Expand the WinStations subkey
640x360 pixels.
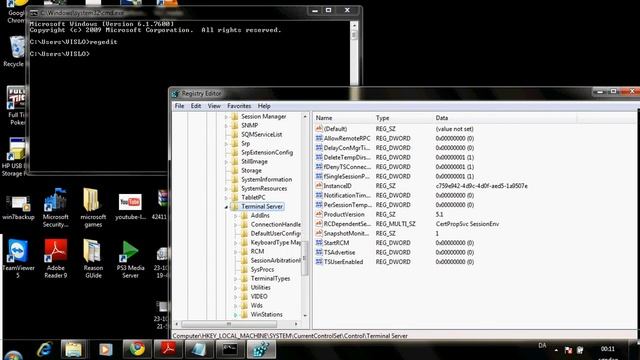coord(236,315)
